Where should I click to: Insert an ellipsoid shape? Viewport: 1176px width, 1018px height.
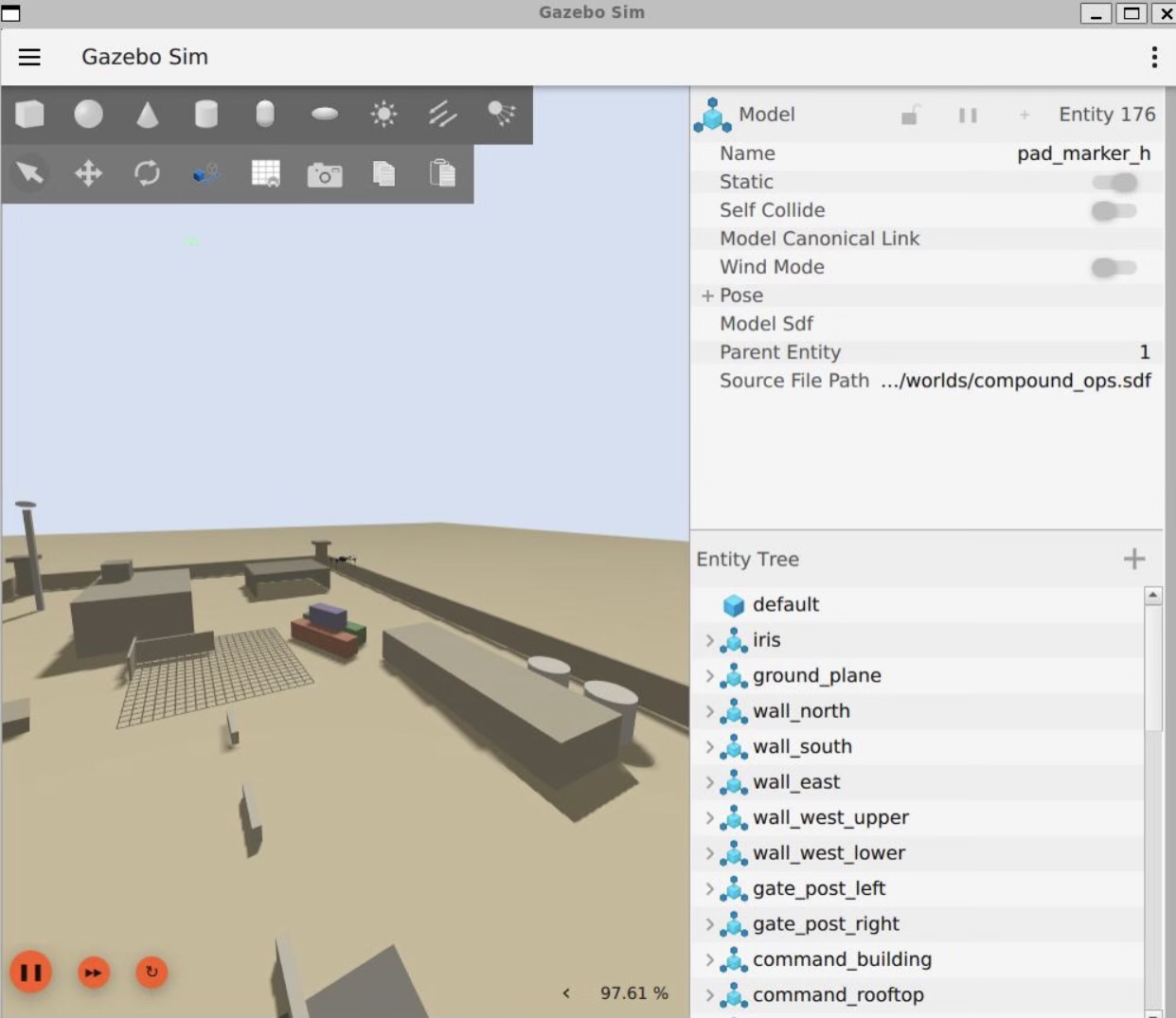(x=325, y=115)
